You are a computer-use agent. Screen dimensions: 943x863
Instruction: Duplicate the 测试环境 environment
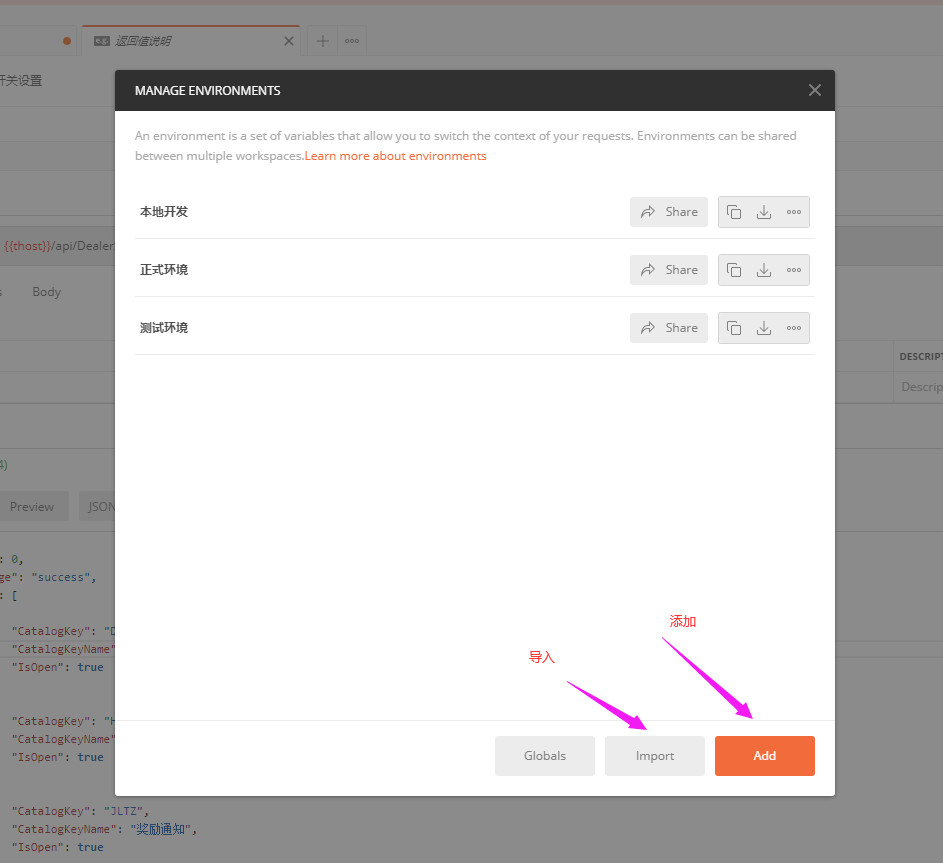[734, 328]
